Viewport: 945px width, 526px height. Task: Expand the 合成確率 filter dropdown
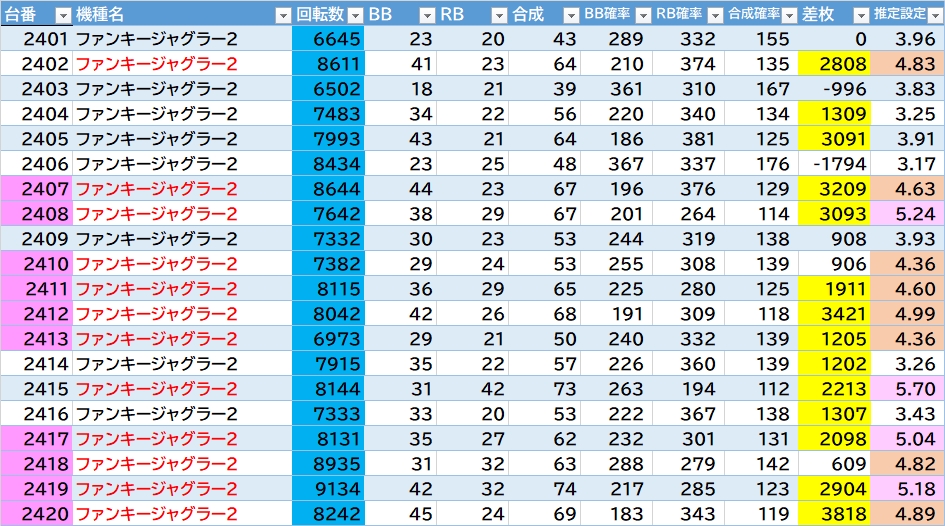point(787,15)
